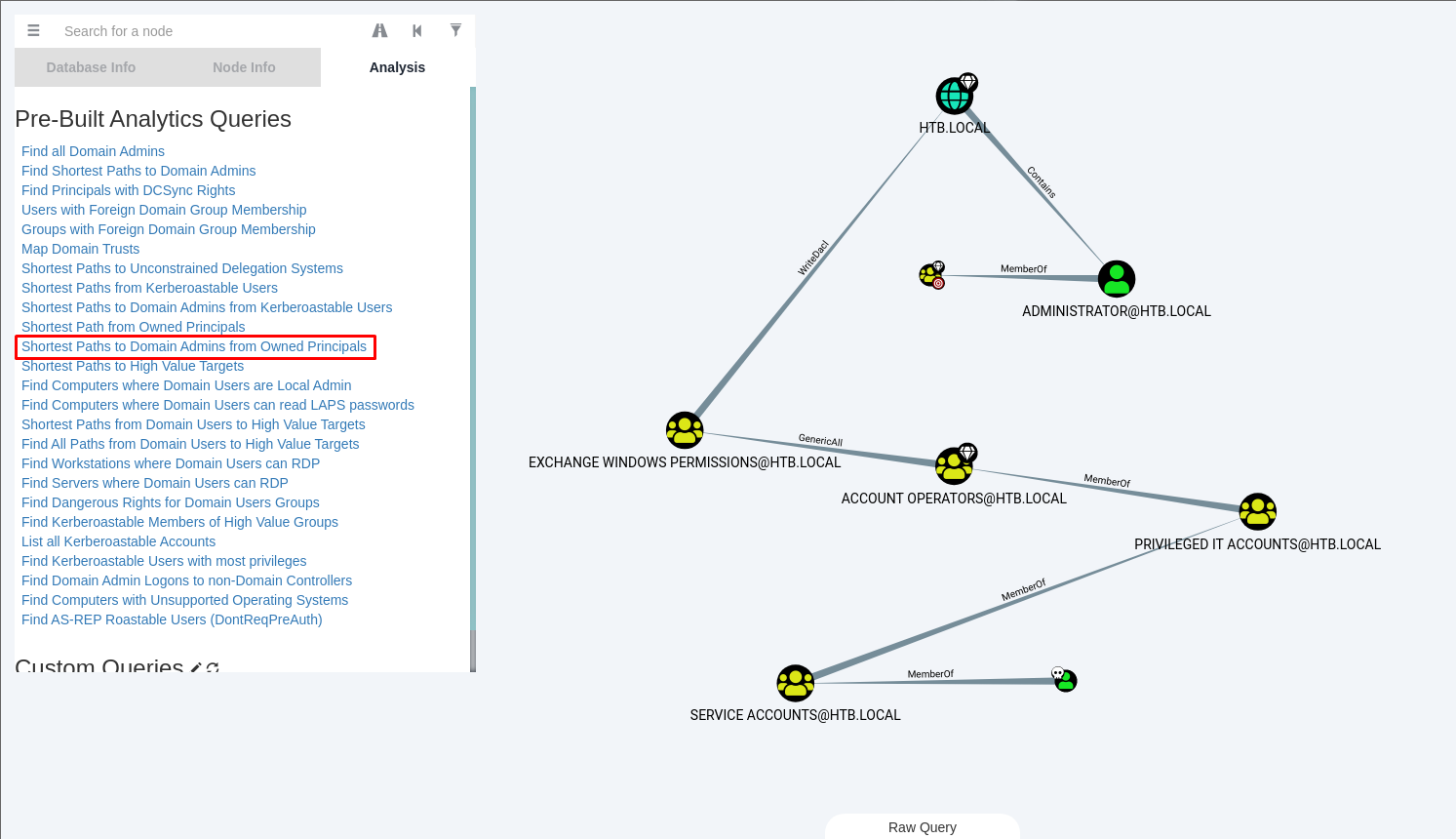Viewport: 1456px width, 839px height.
Task: Run Shortest Path from Owned Principals
Action: [134, 327]
